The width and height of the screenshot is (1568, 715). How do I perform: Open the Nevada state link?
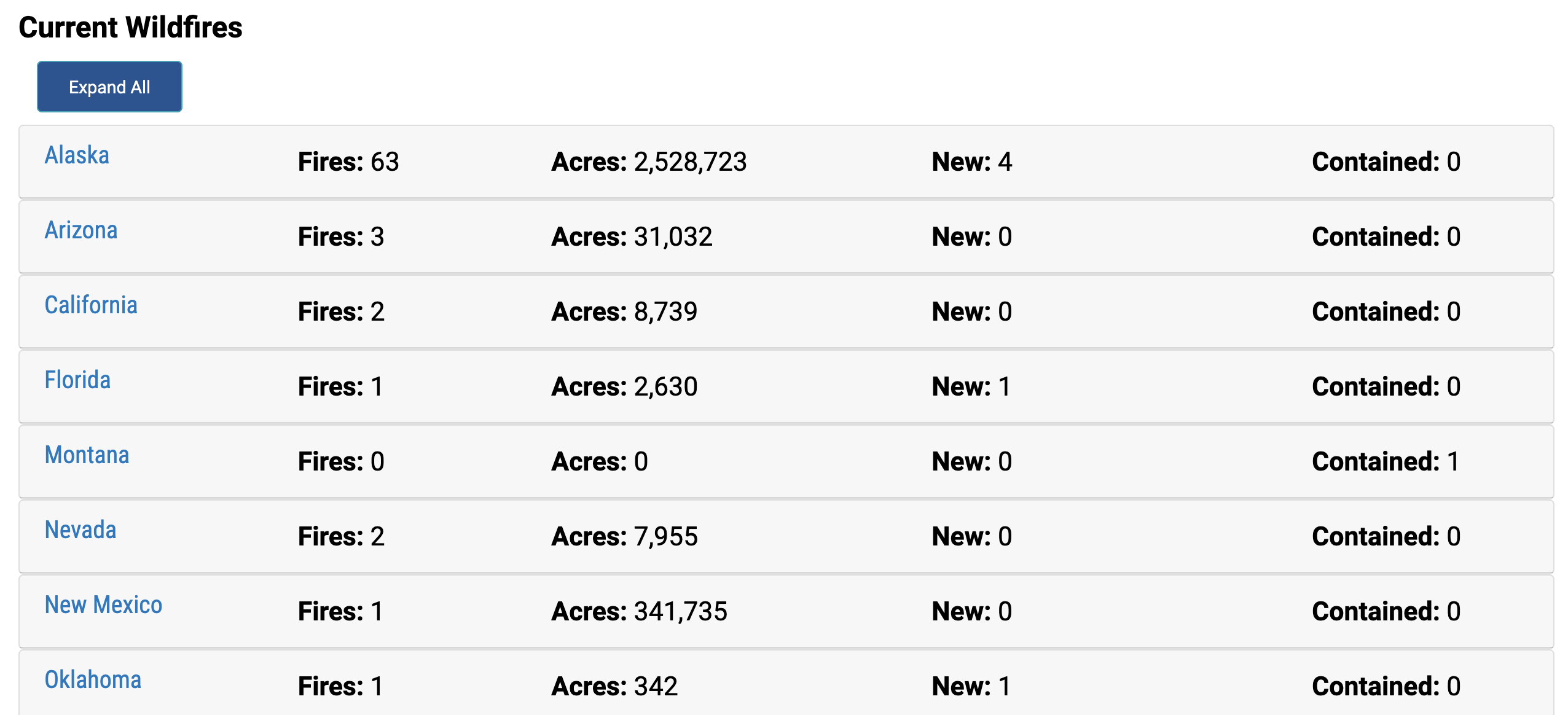point(80,529)
